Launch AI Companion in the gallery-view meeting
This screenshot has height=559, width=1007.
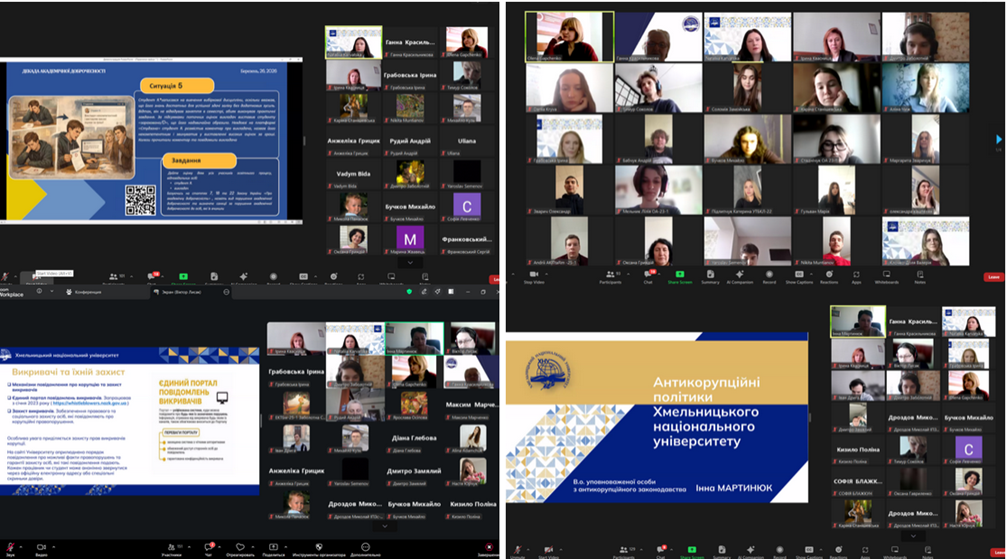(740, 274)
